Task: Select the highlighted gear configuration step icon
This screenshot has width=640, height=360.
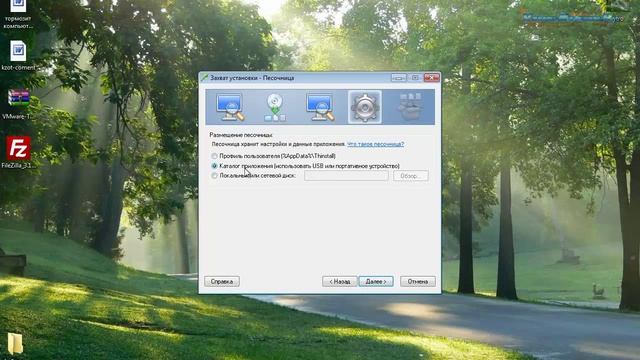Action: coord(365,107)
